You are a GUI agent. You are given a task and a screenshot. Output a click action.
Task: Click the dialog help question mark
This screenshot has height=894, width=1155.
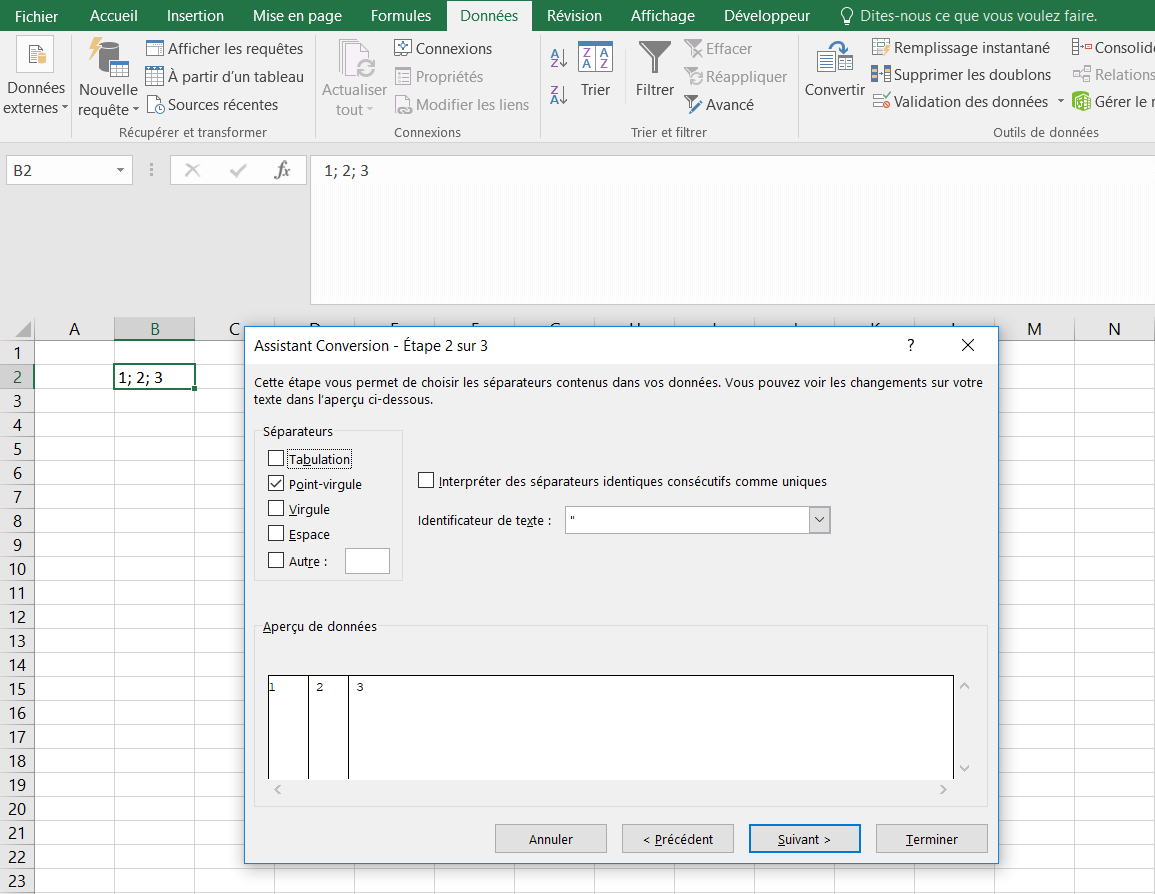pos(911,345)
